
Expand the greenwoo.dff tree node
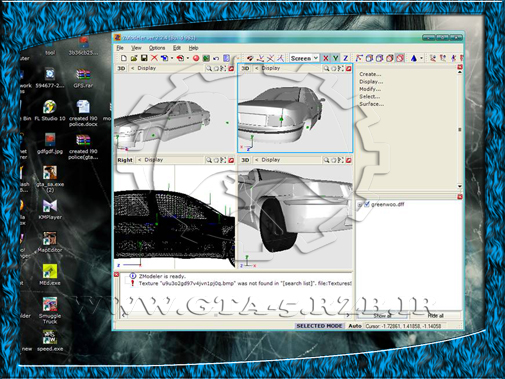[x=360, y=205]
